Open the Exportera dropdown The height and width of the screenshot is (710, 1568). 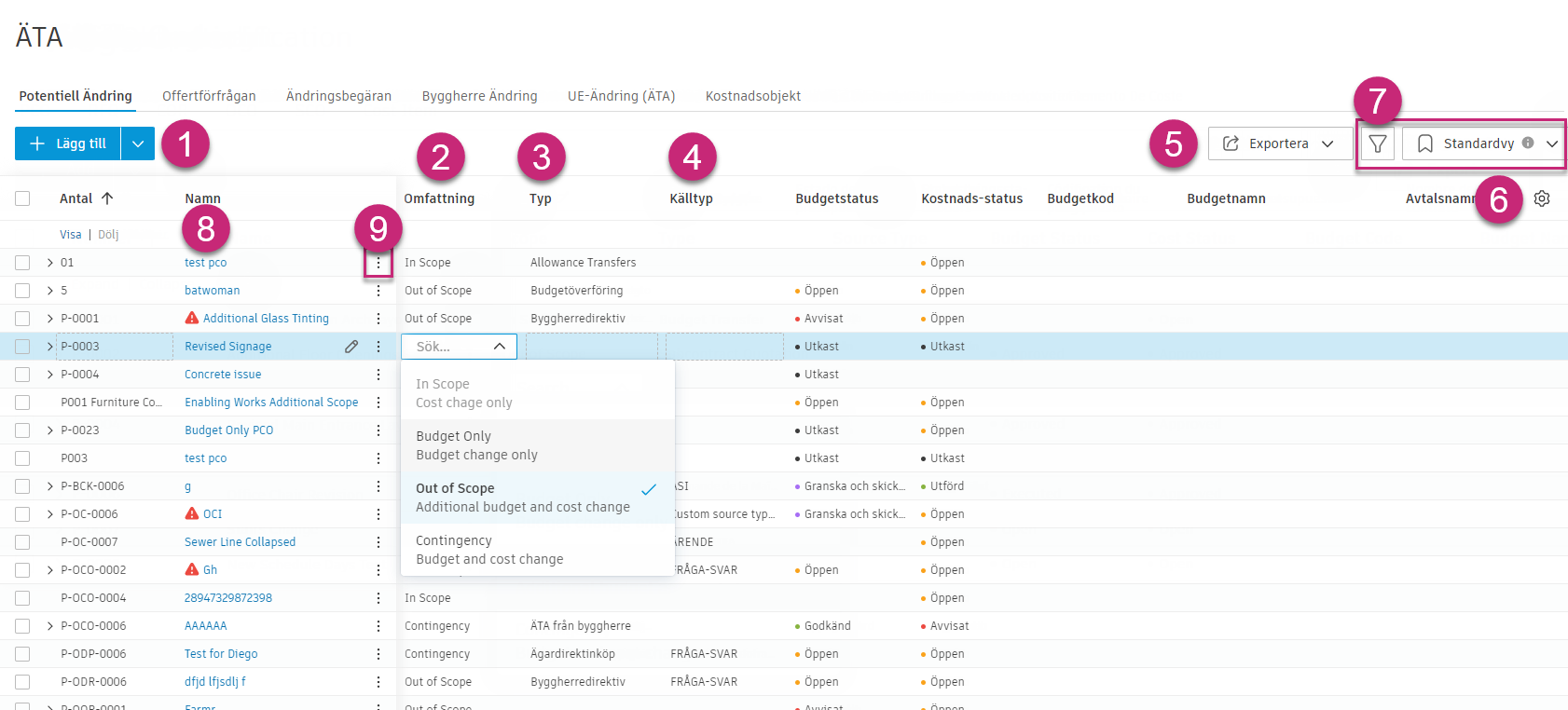1280,143
